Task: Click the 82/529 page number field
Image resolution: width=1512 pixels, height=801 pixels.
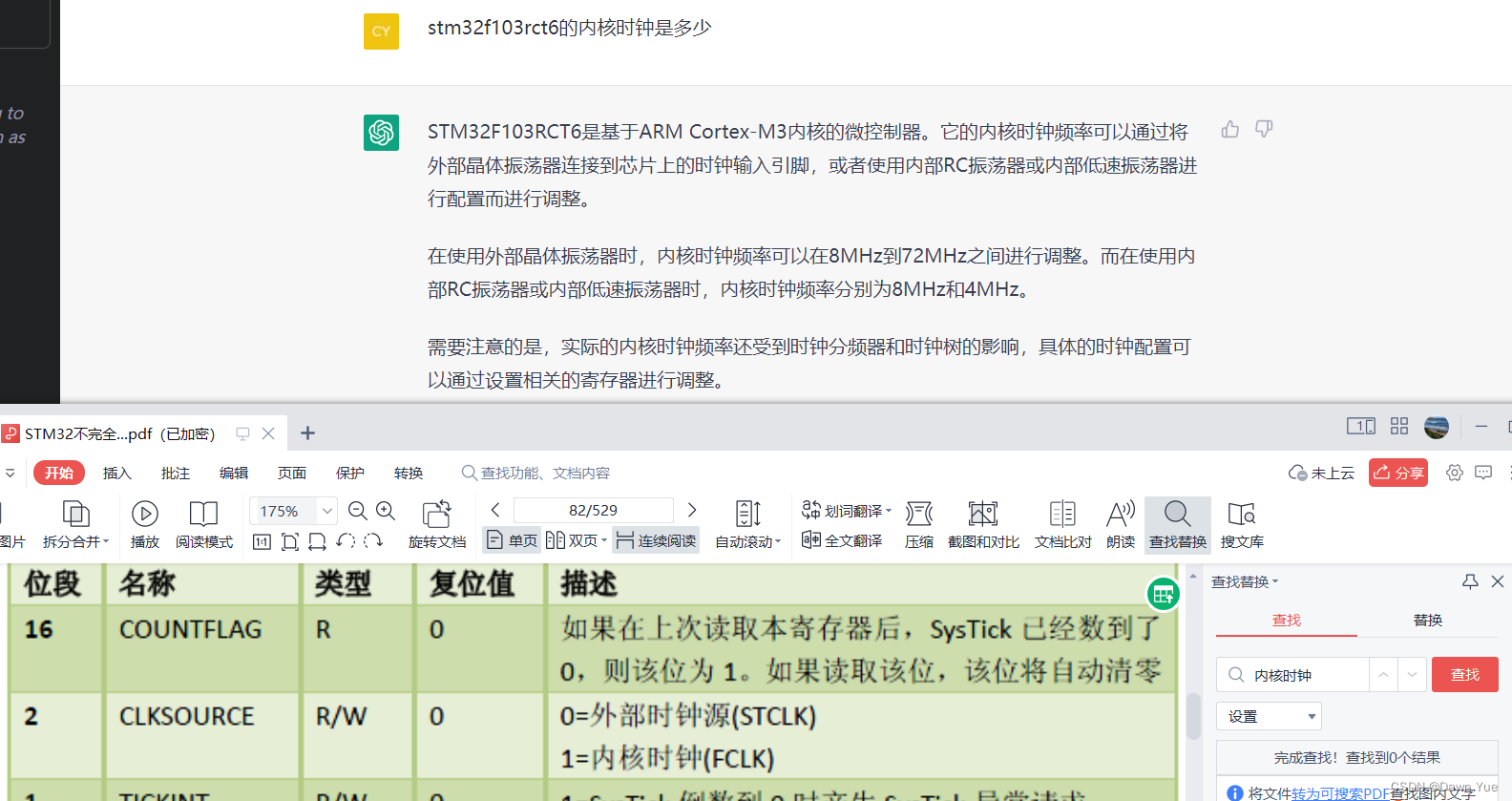Action: click(593, 510)
